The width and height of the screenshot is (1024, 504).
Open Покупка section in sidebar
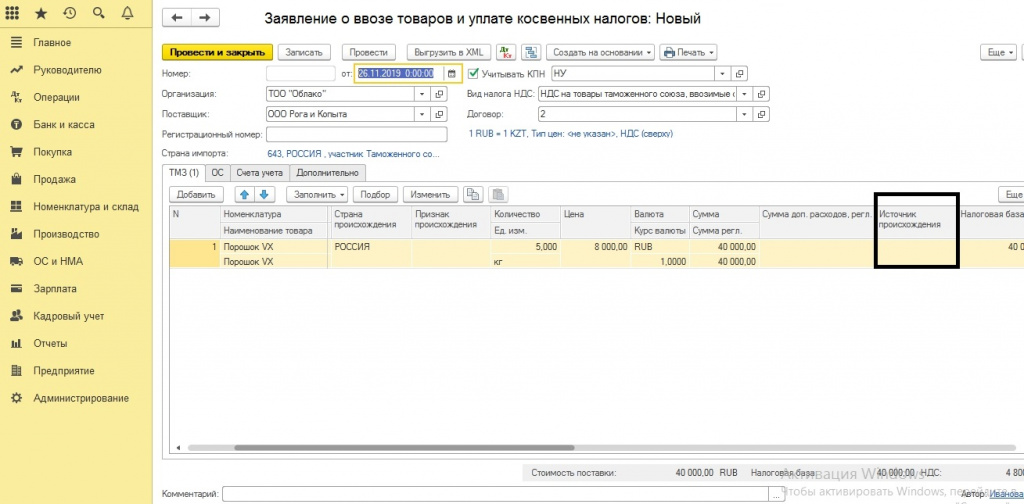[52, 152]
